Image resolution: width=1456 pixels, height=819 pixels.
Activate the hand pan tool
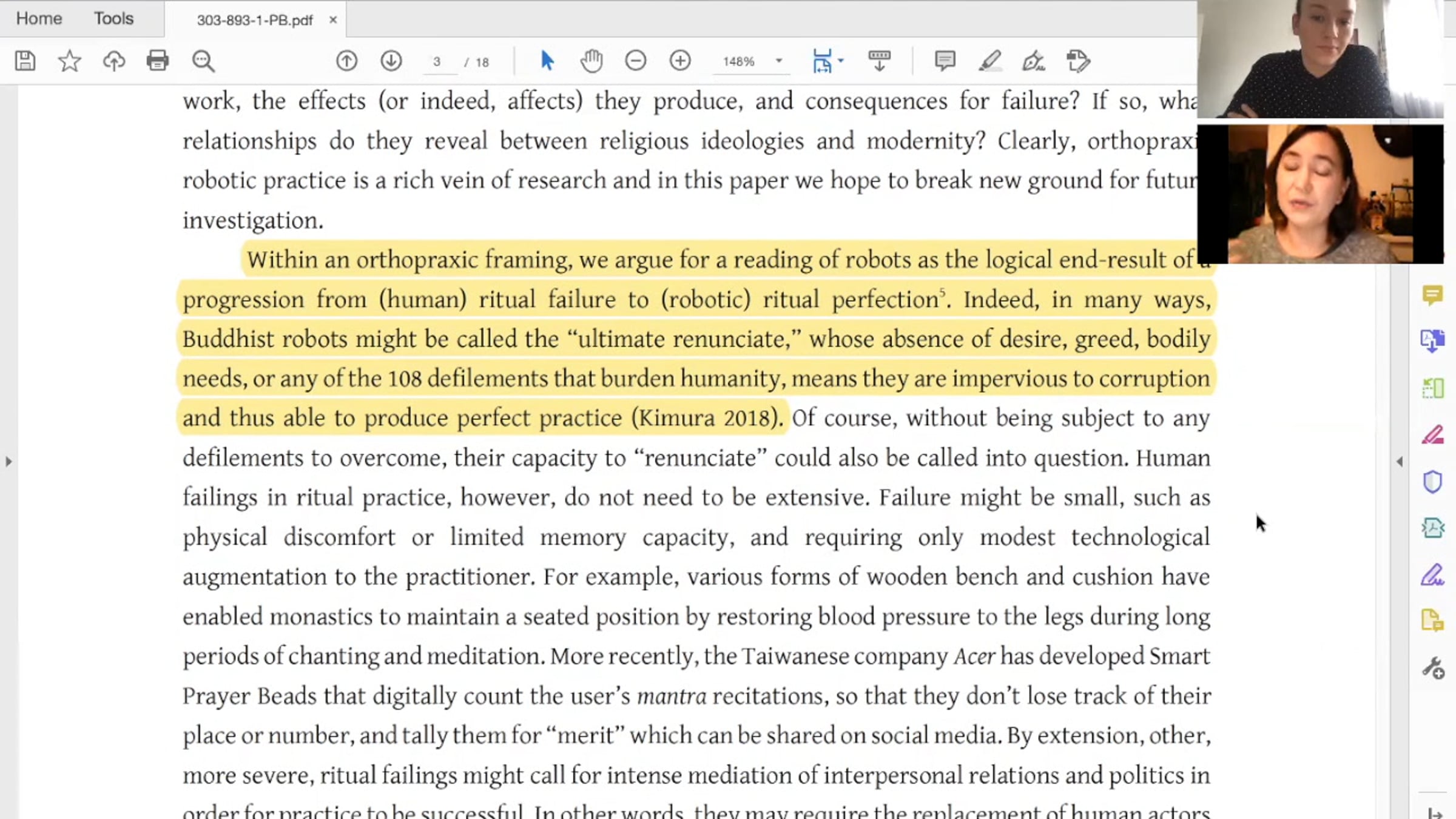pos(591,61)
